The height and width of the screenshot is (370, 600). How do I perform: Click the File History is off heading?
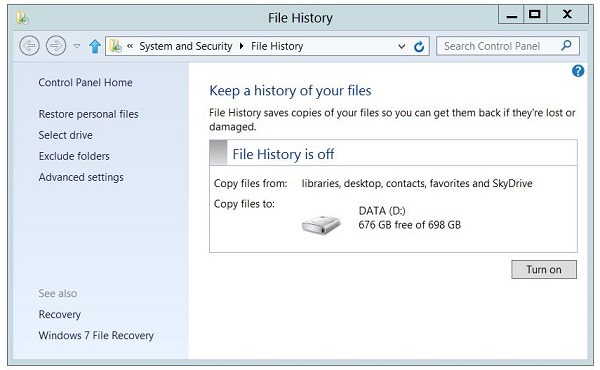[283, 154]
